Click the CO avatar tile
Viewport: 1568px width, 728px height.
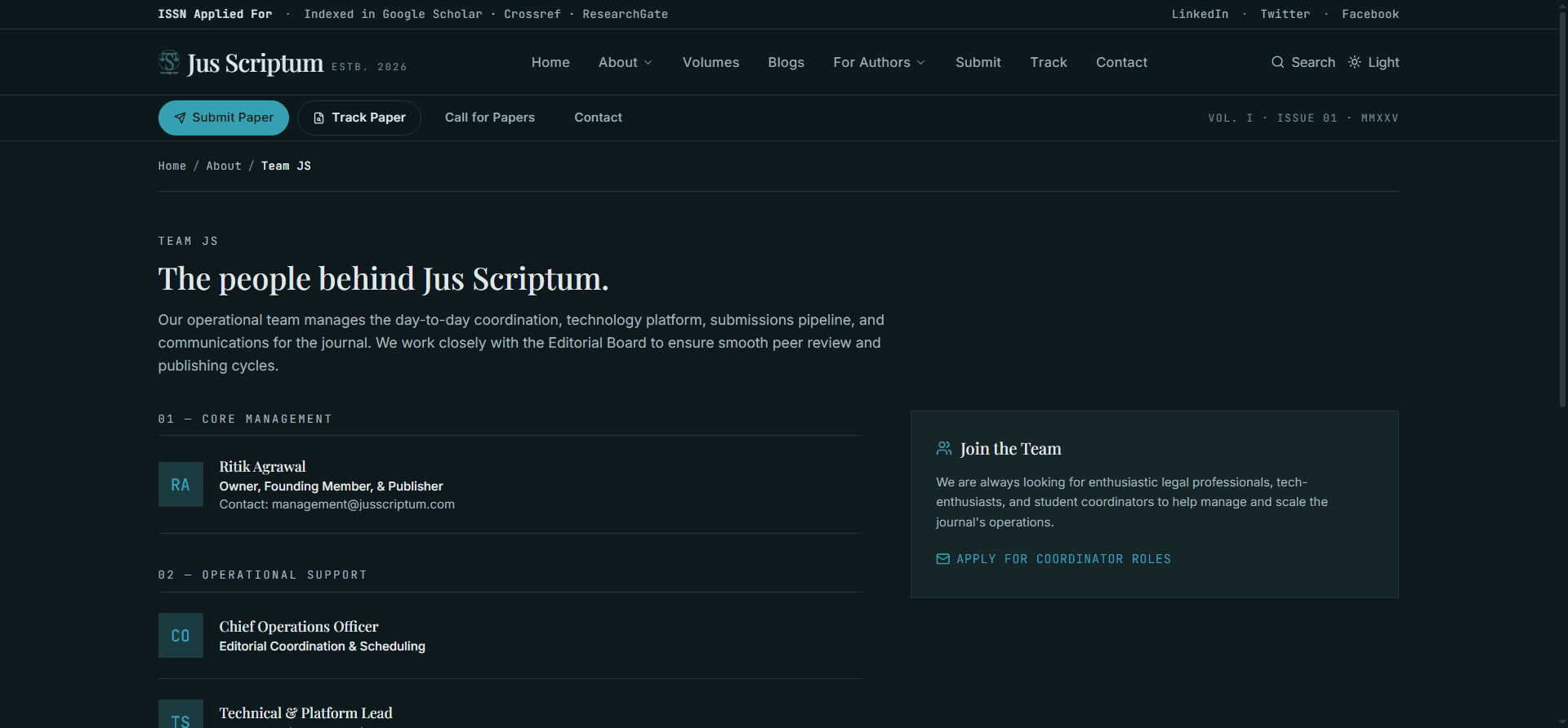pyautogui.click(x=180, y=636)
